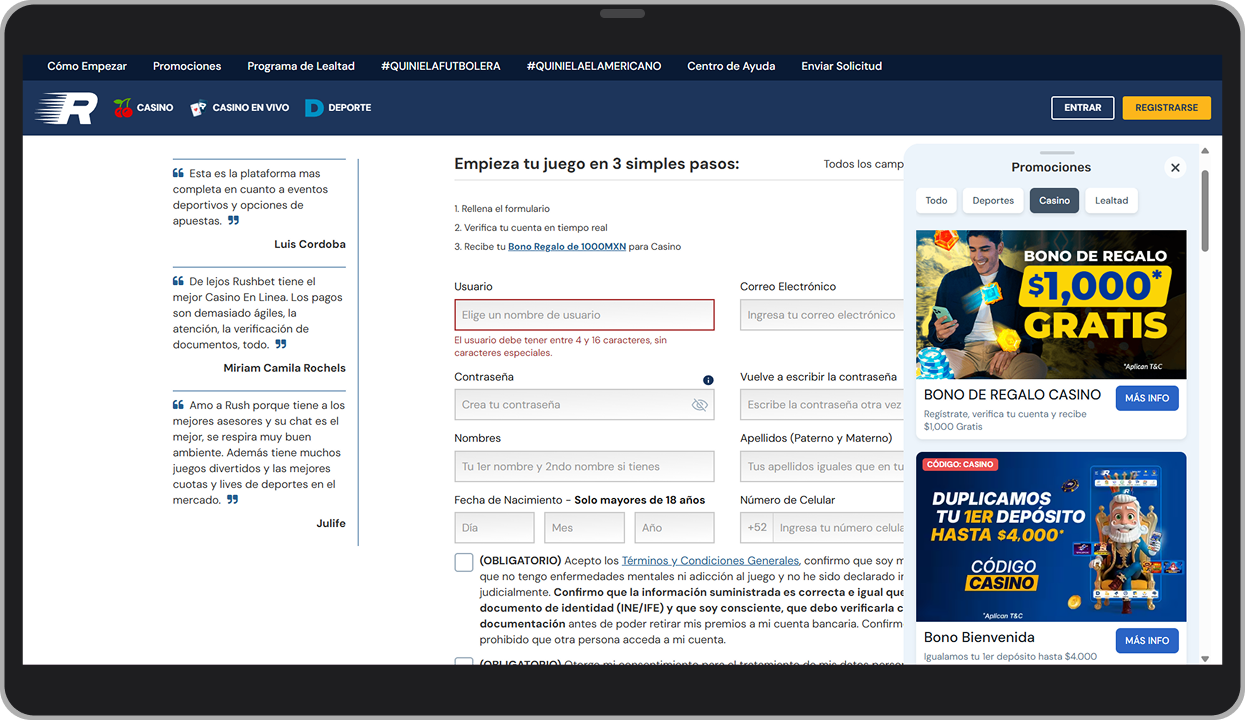Show the password using the eye icon
The height and width of the screenshot is (720, 1245).
coord(698,405)
